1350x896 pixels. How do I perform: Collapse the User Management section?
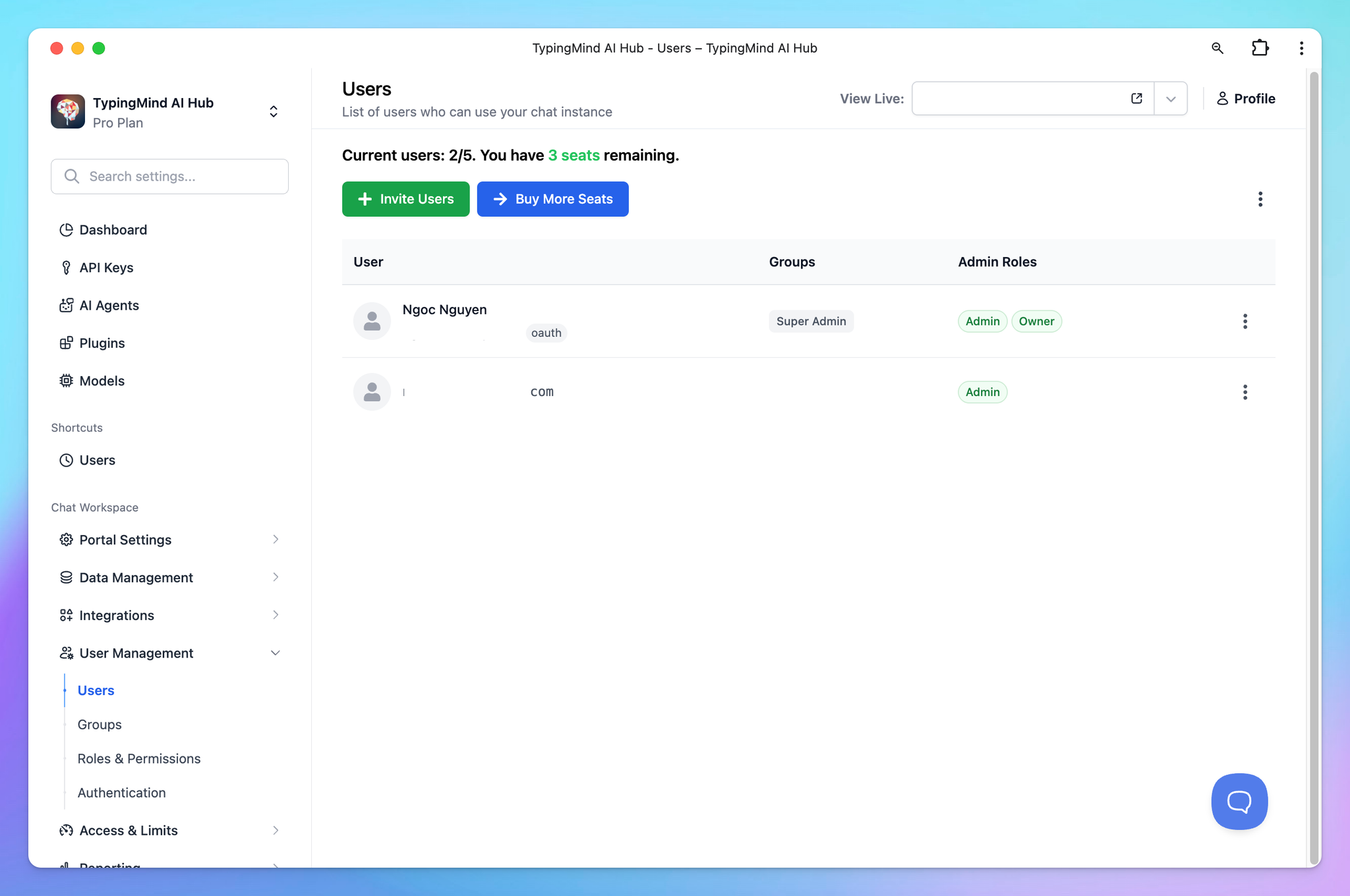(x=276, y=653)
